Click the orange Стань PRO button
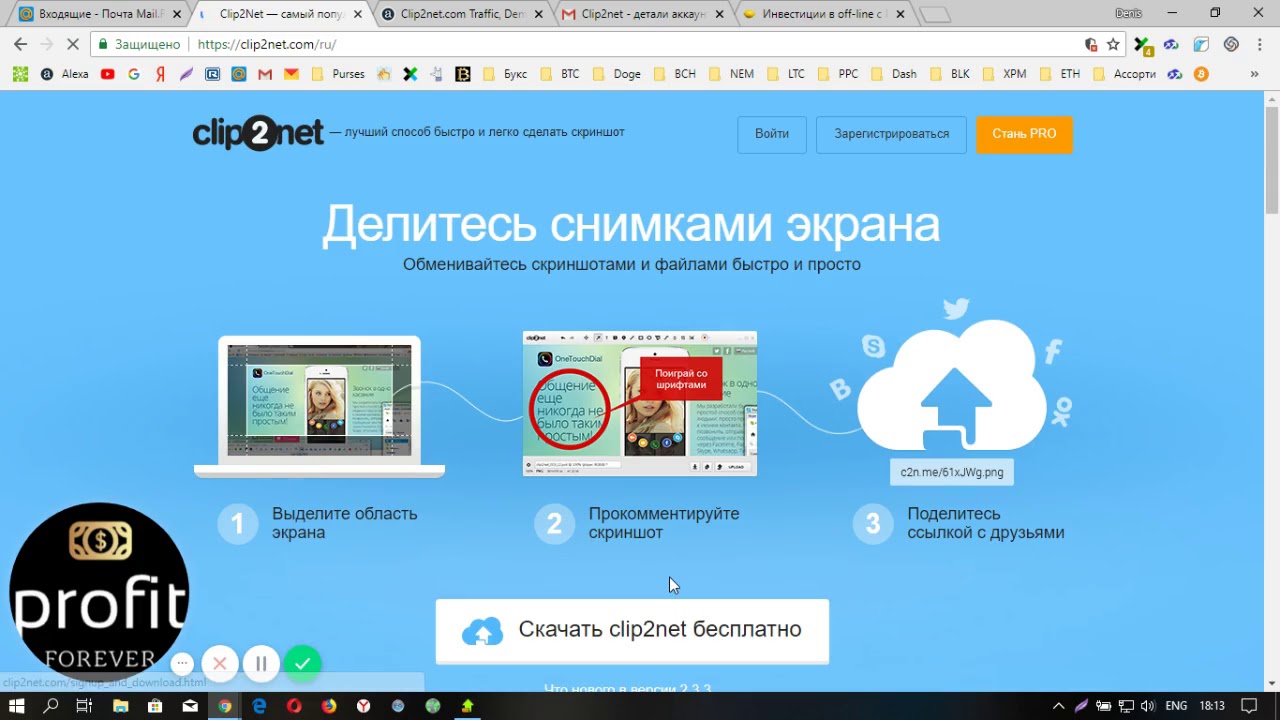This screenshot has height=720, width=1280. (x=1024, y=134)
